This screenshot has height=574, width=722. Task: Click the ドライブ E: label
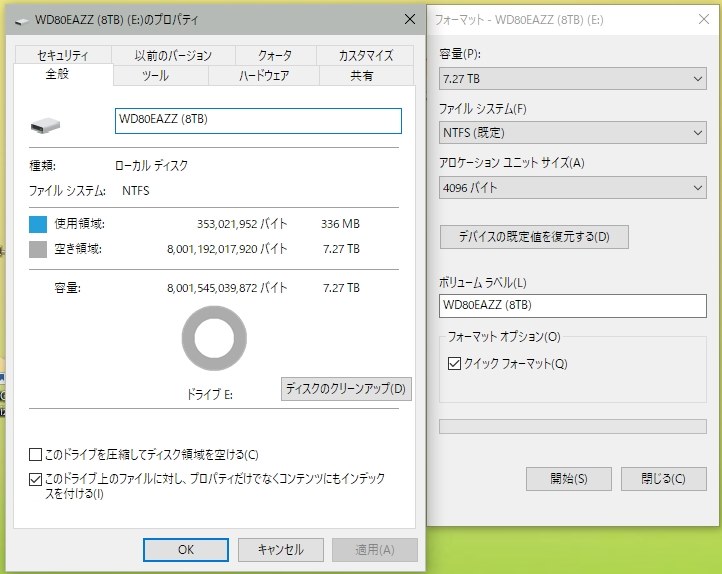(210, 394)
